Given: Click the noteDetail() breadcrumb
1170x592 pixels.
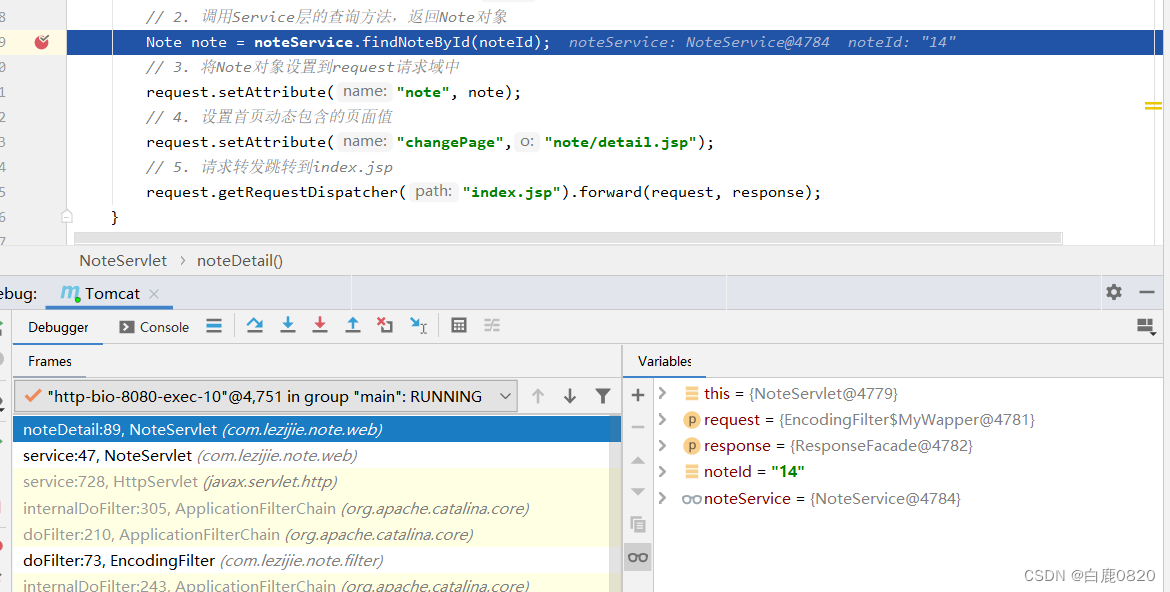Looking at the screenshot, I should 240,261.
